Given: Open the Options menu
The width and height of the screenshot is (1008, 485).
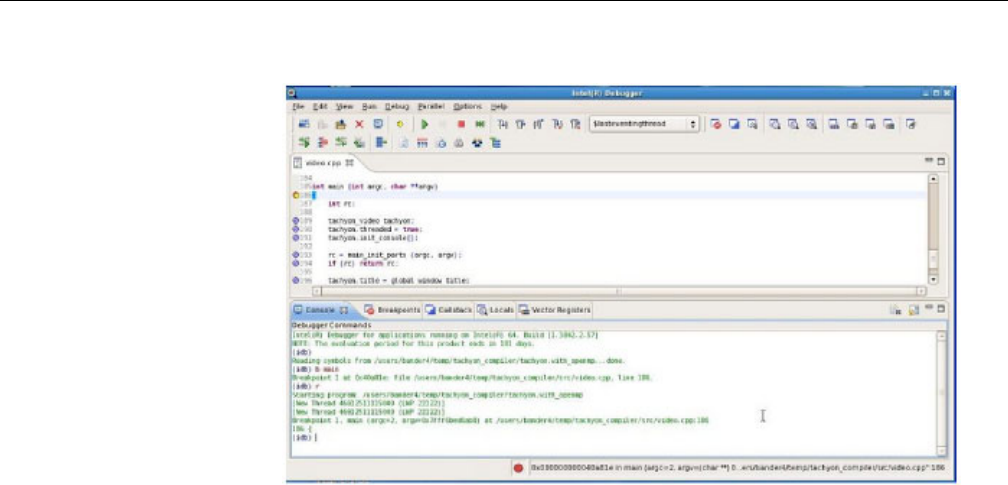Looking at the screenshot, I should tap(467, 107).
